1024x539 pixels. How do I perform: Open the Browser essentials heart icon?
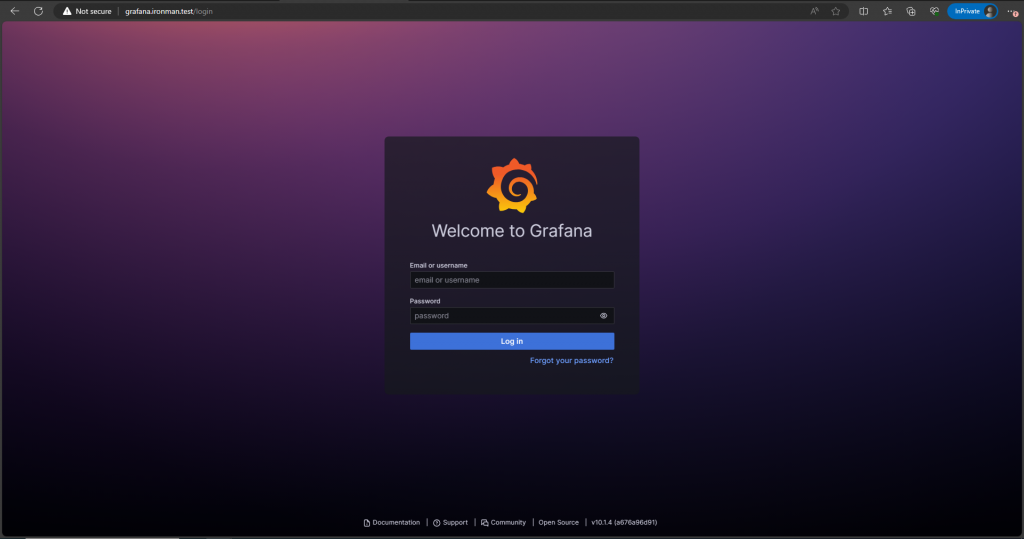coord(934,11)
